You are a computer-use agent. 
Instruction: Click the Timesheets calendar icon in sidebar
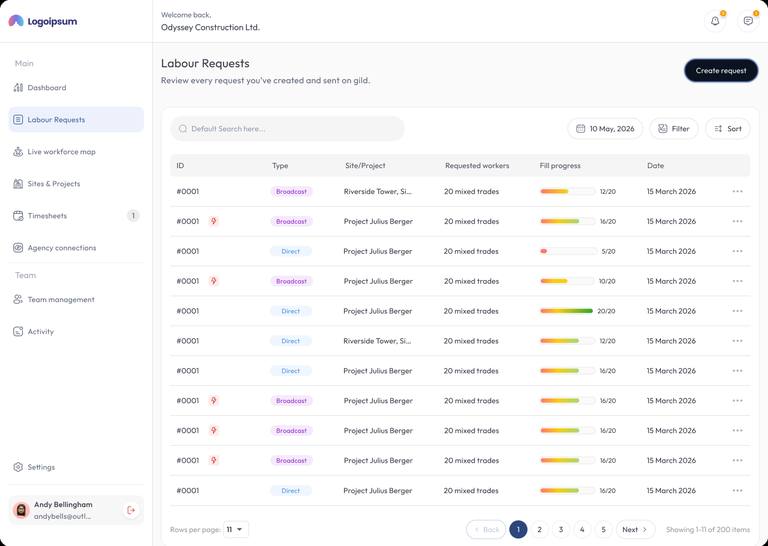tap(18, 215)
